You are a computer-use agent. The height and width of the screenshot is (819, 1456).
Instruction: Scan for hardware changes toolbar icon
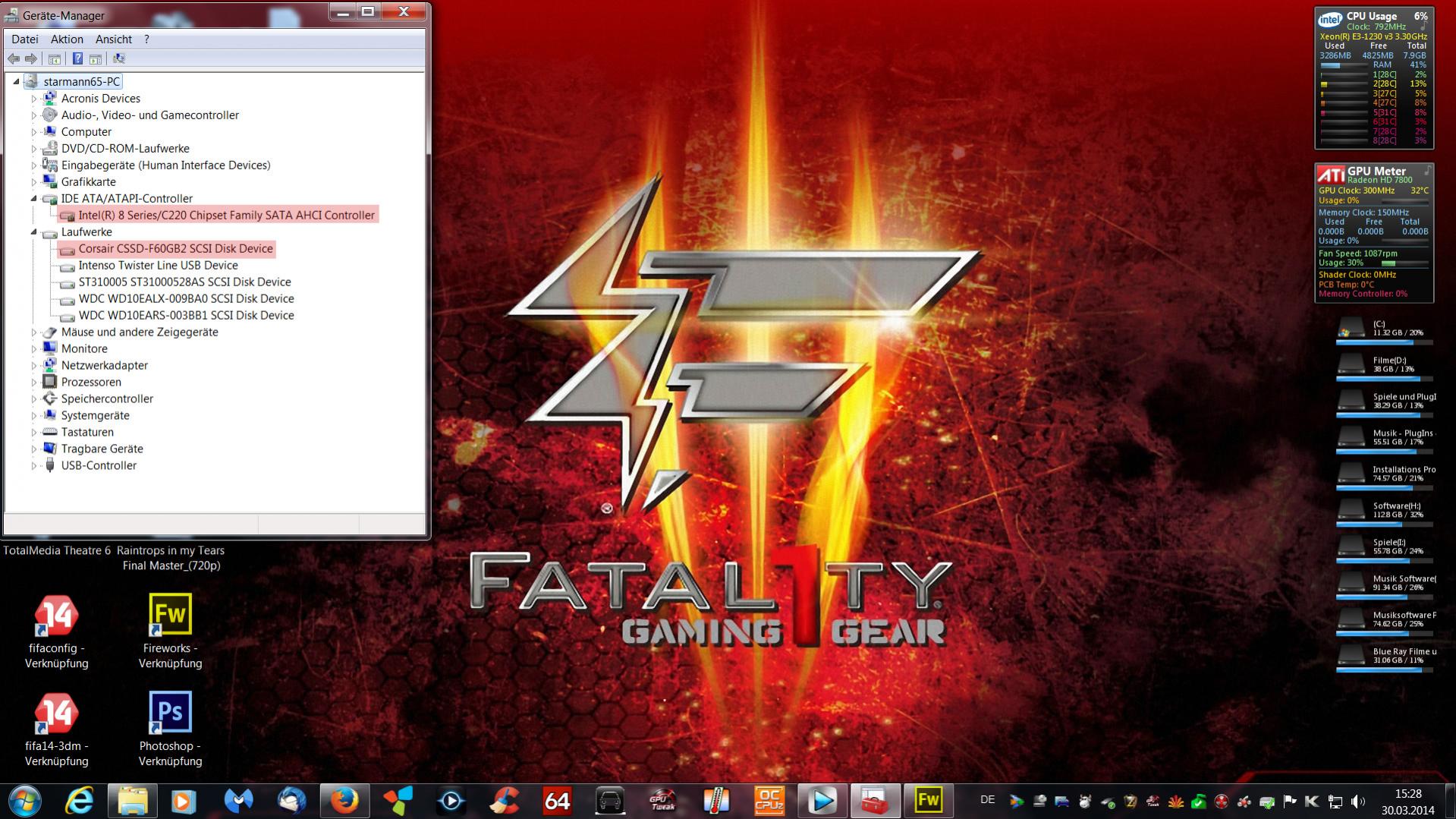click(118, 58)
